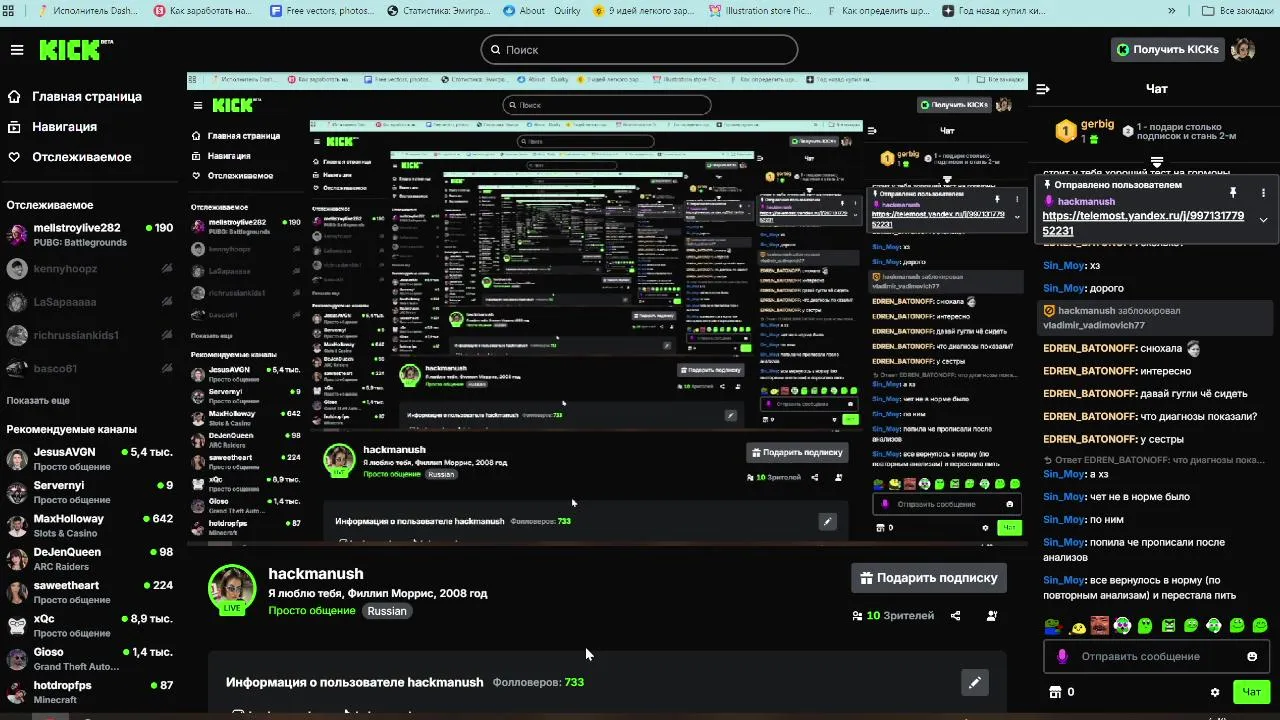
Task: Focus the Поиск search field
Action: tap(640, 49)
